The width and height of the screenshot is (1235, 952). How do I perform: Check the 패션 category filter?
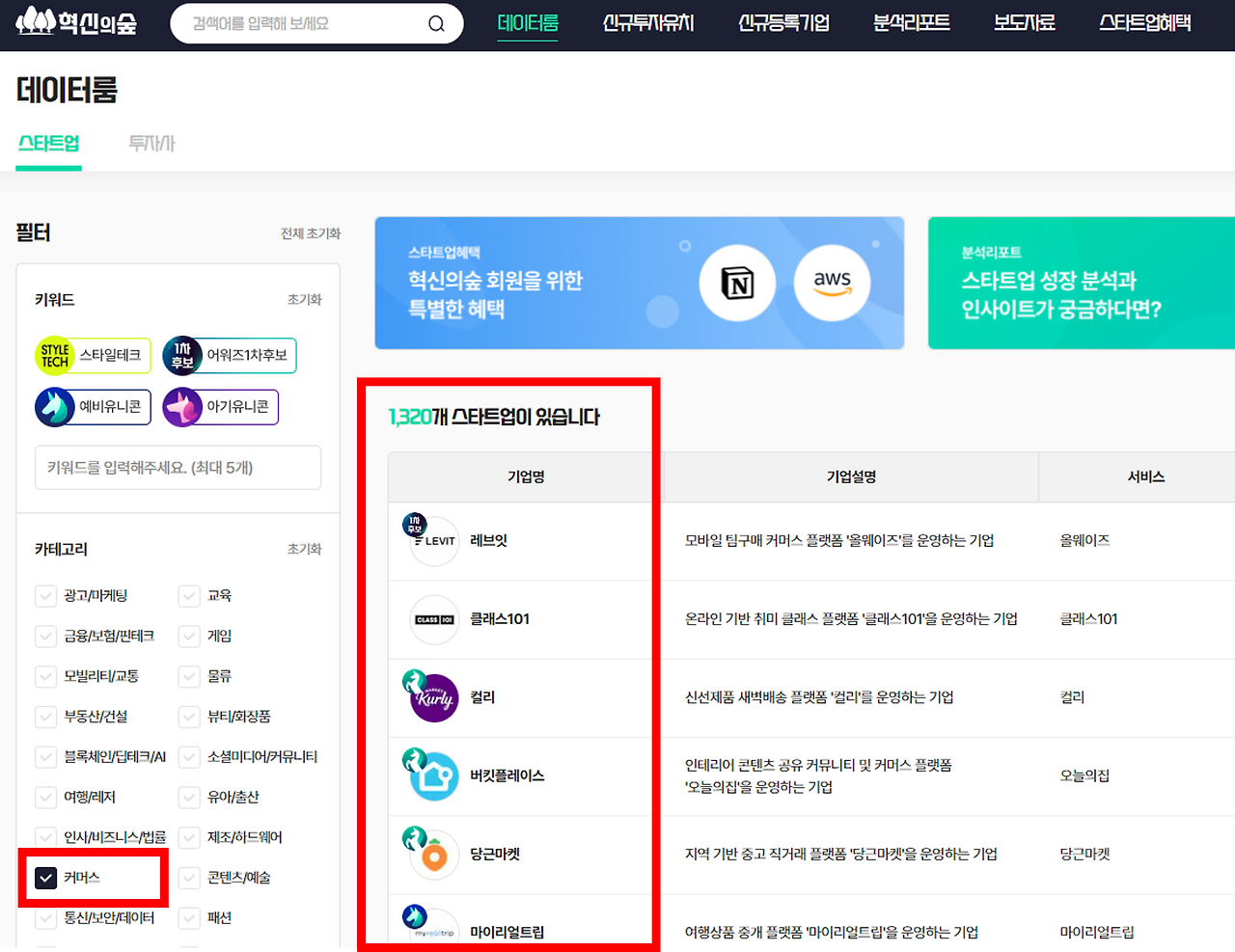189,918
